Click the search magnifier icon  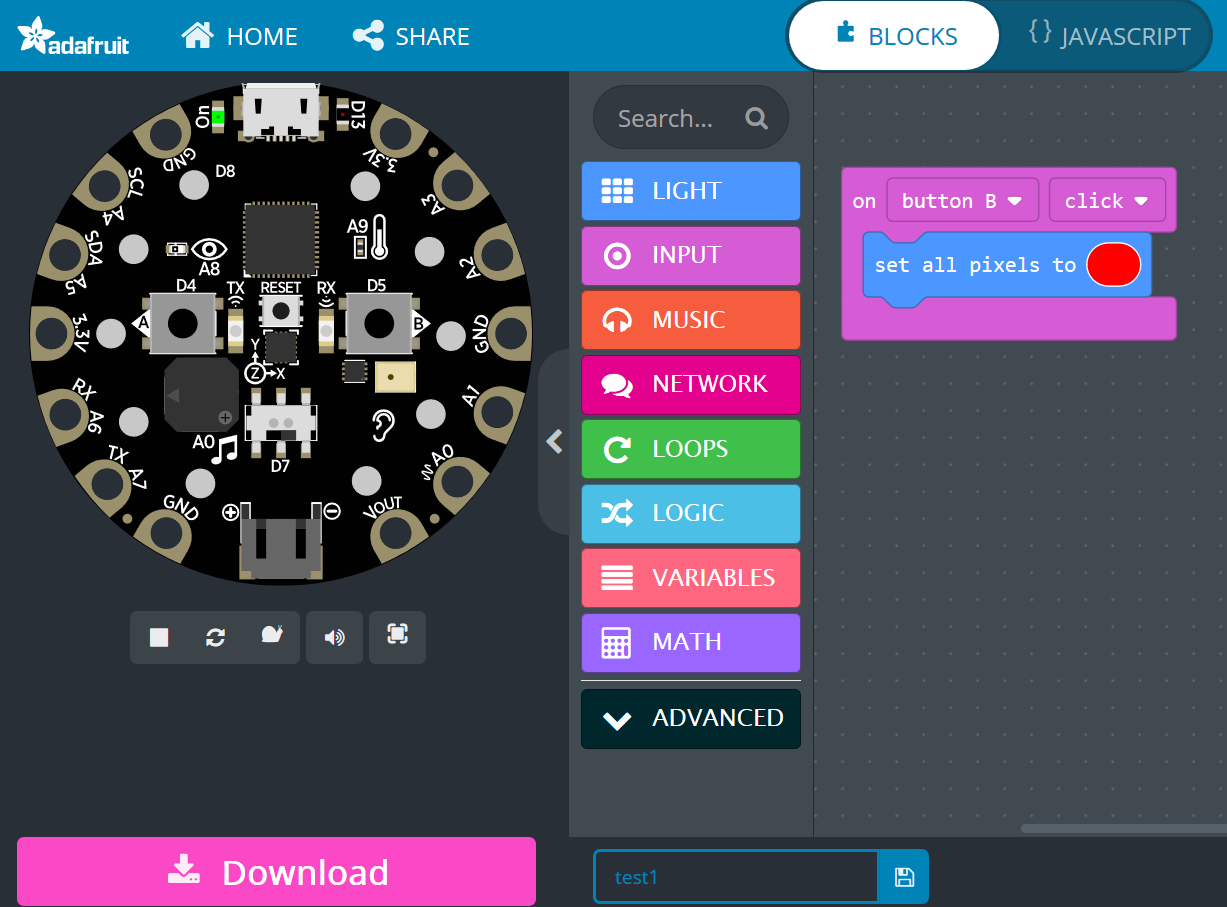pyautogui.click(x=756, y=119)
